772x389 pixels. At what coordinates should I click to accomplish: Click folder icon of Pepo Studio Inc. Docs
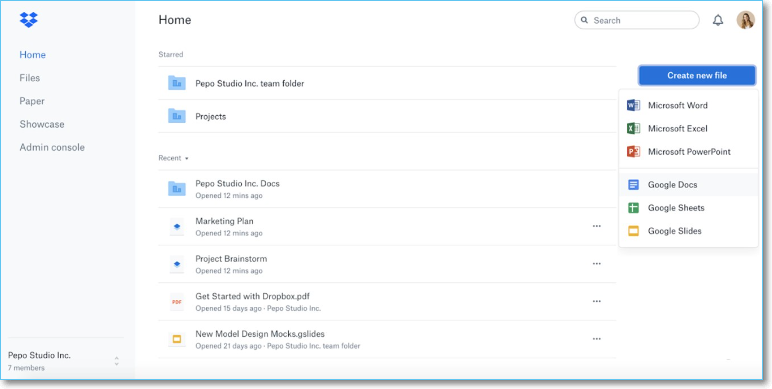[177, 189]
